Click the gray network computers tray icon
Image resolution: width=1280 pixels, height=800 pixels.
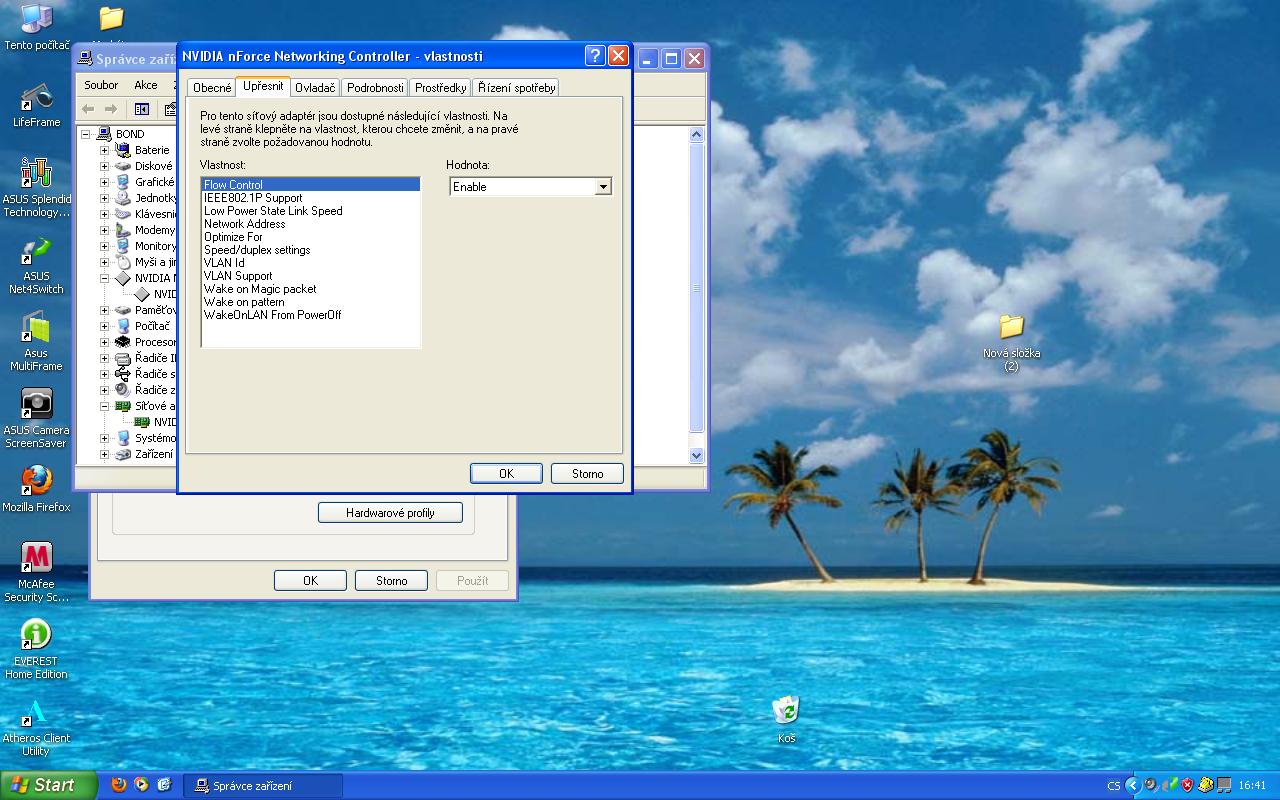(x=1224, y=785)
